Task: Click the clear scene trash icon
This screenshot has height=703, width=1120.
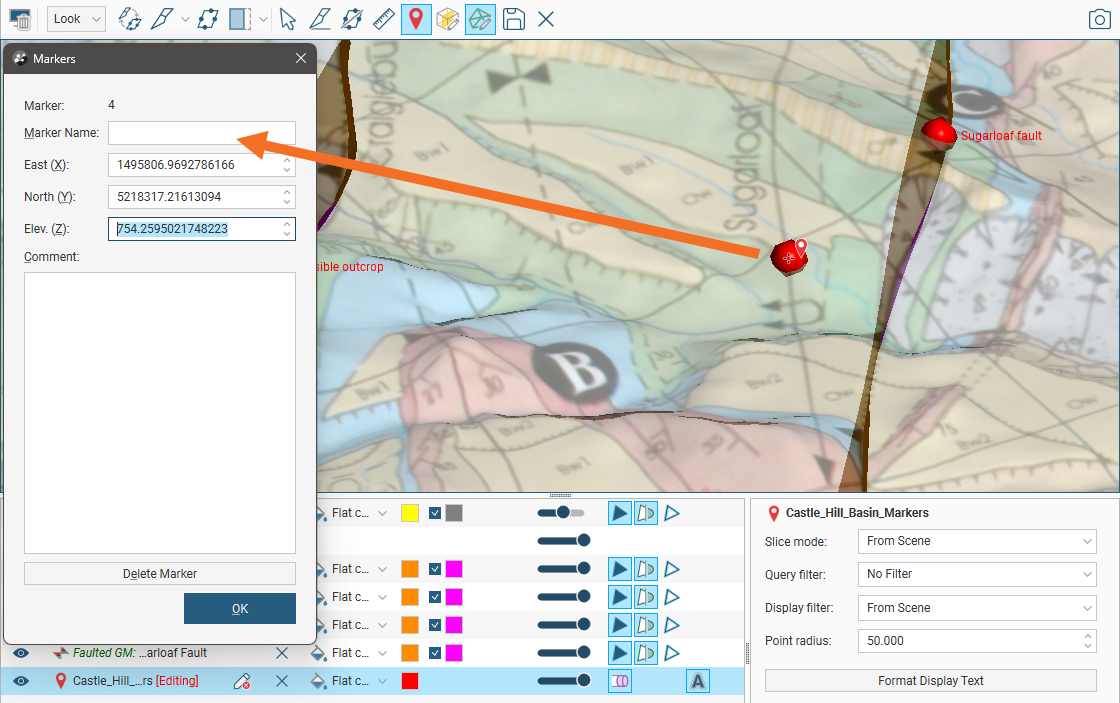Action: (x=20, y=19)
